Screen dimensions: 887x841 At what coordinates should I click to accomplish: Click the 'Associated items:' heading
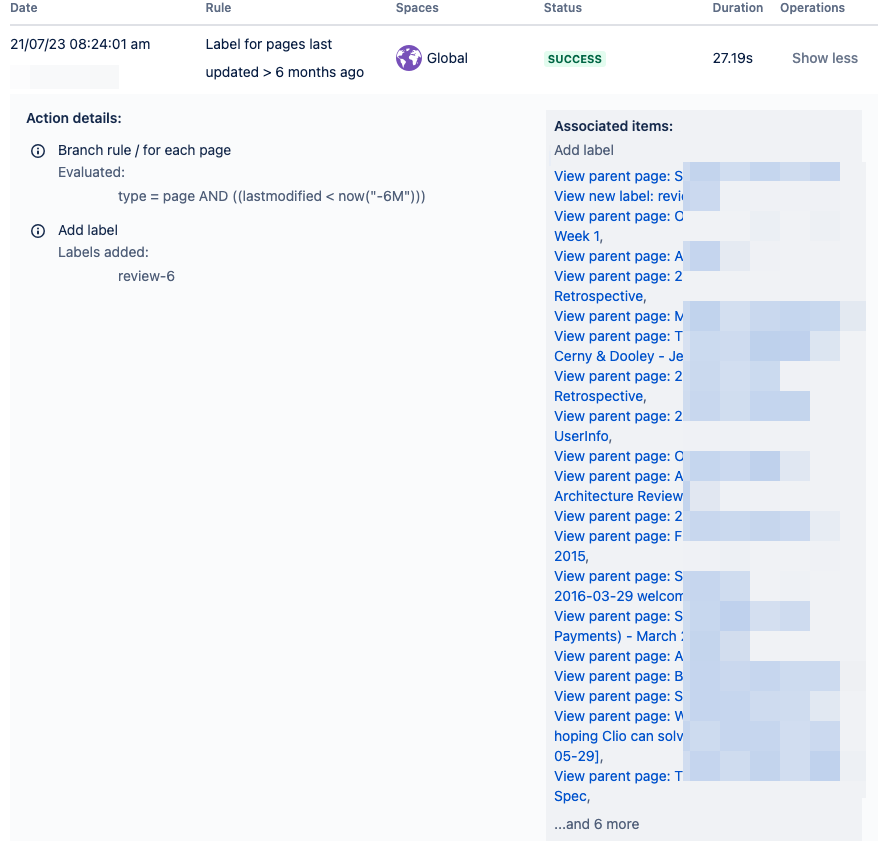(x=613, y=126)
